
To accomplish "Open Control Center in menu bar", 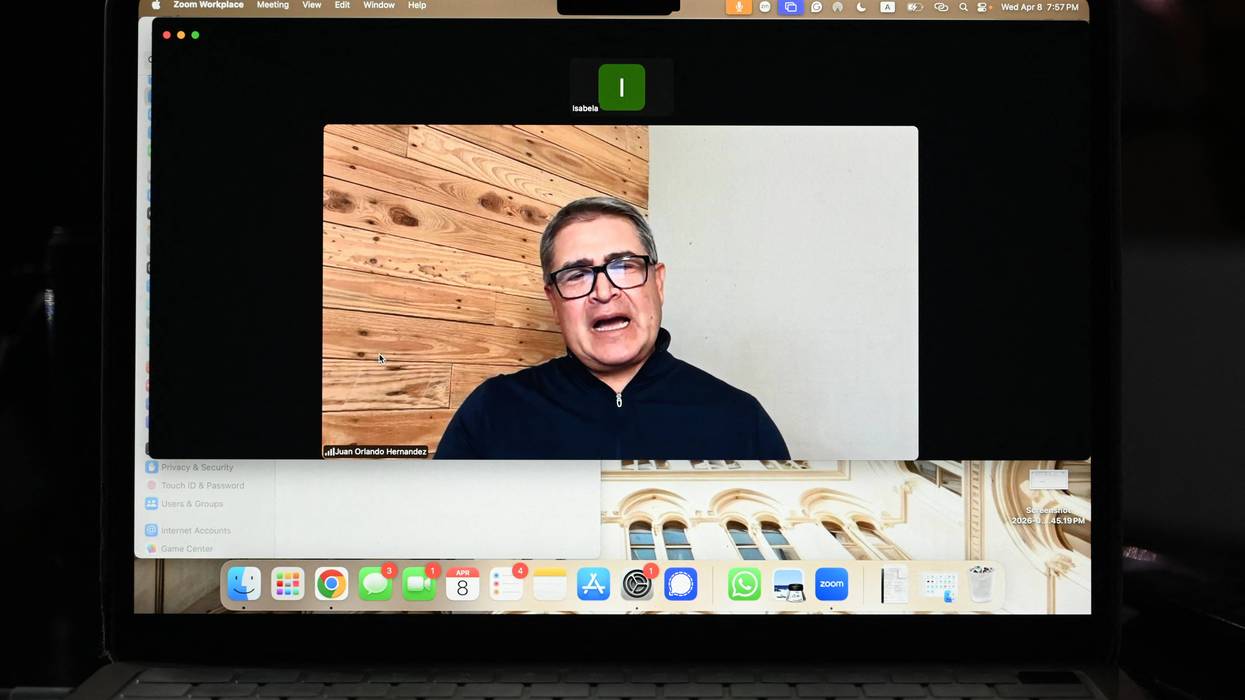I will point(983,7).
